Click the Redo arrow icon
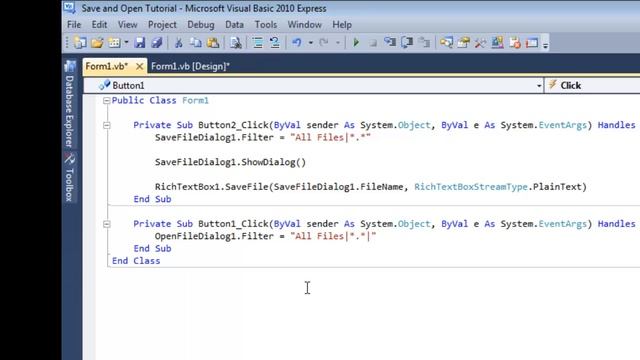 324,42
